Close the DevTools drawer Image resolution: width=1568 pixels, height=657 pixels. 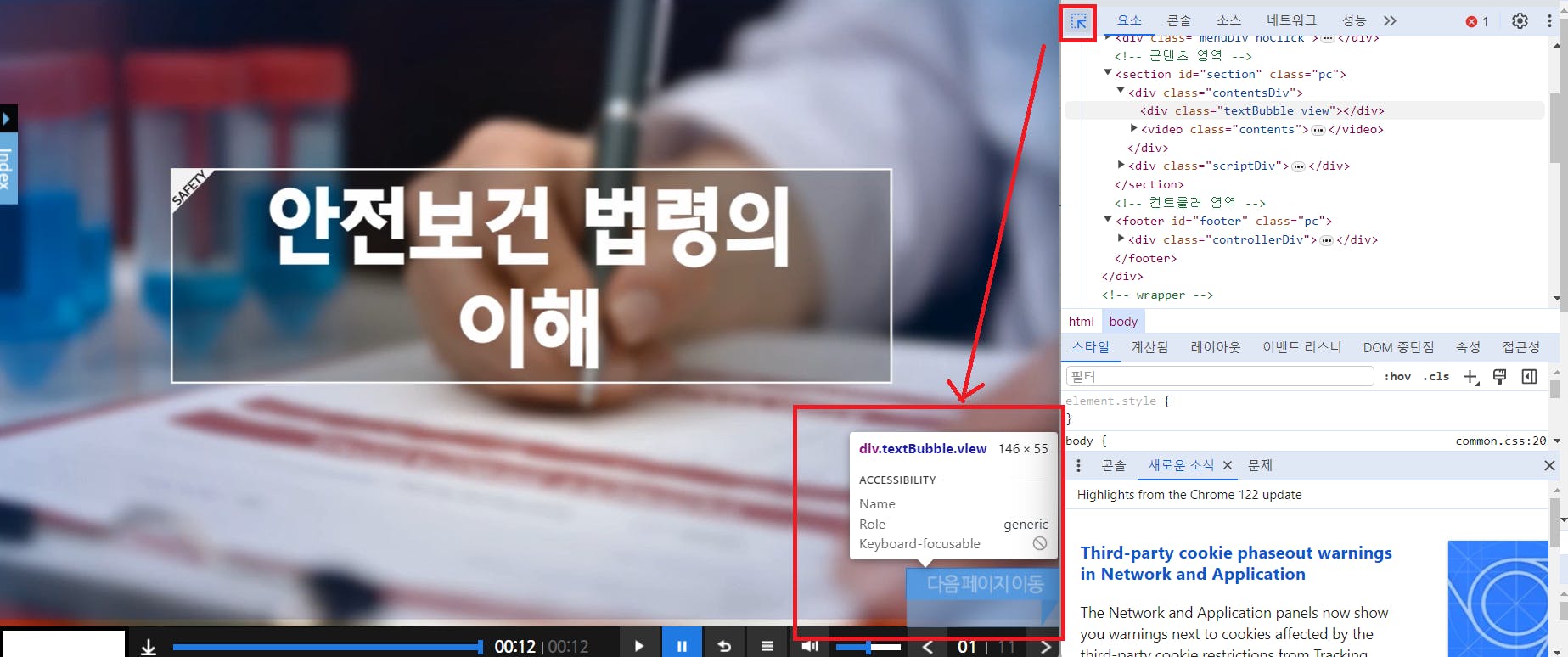tap(1549, 465)
